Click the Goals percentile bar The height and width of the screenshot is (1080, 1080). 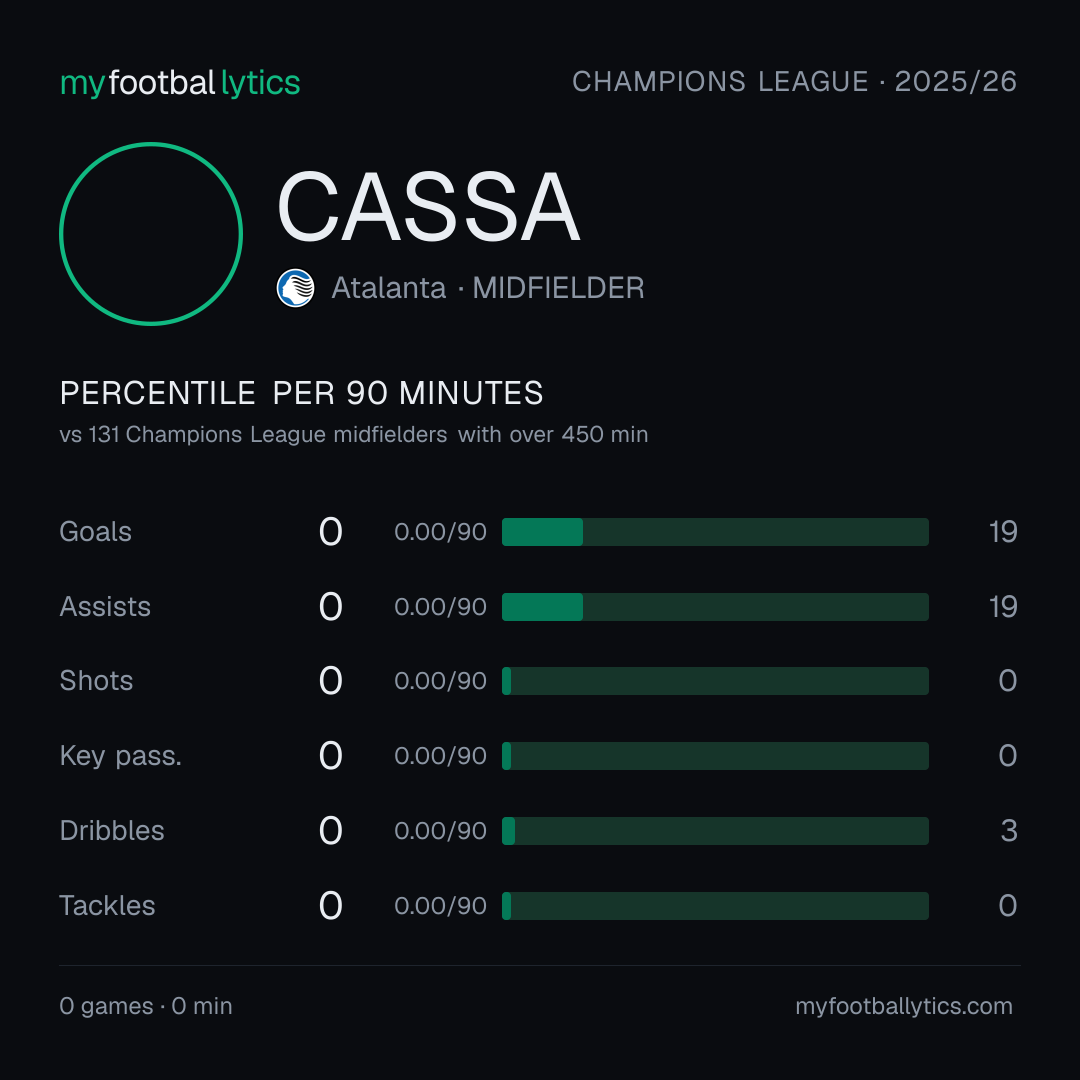tap(715, 532)
